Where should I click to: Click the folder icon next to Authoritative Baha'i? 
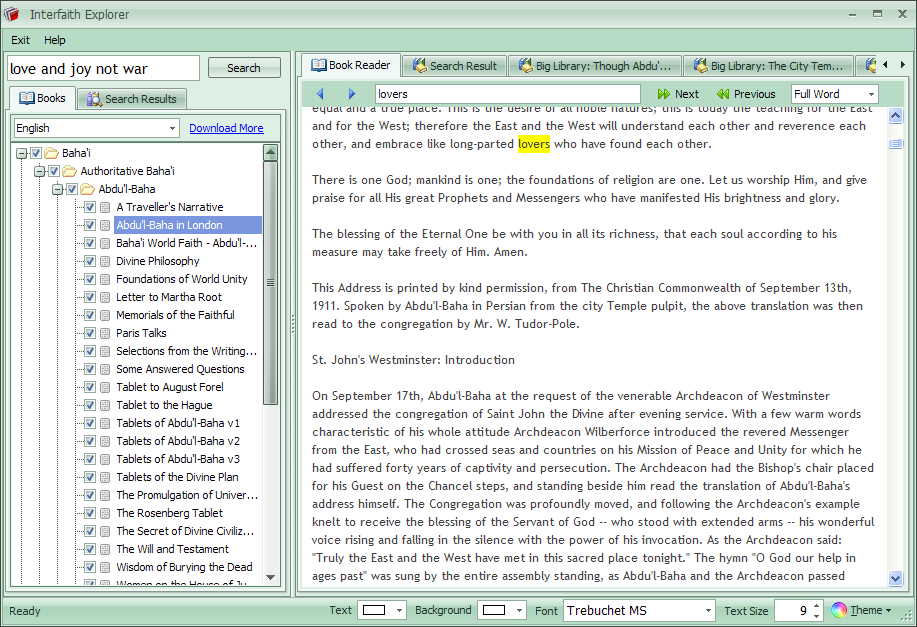tap(69, 171)
